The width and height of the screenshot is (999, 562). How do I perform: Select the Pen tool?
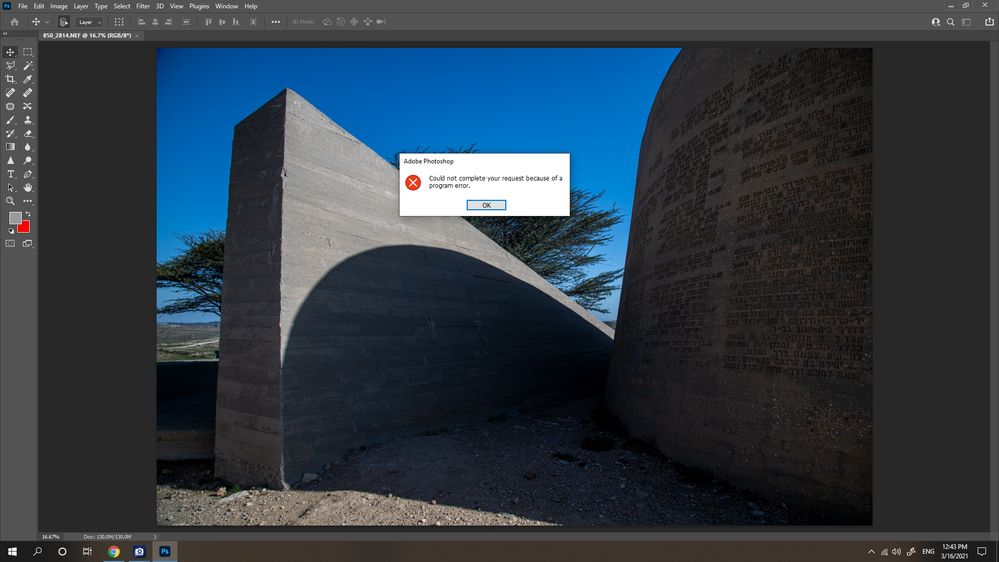click(27, 174)
